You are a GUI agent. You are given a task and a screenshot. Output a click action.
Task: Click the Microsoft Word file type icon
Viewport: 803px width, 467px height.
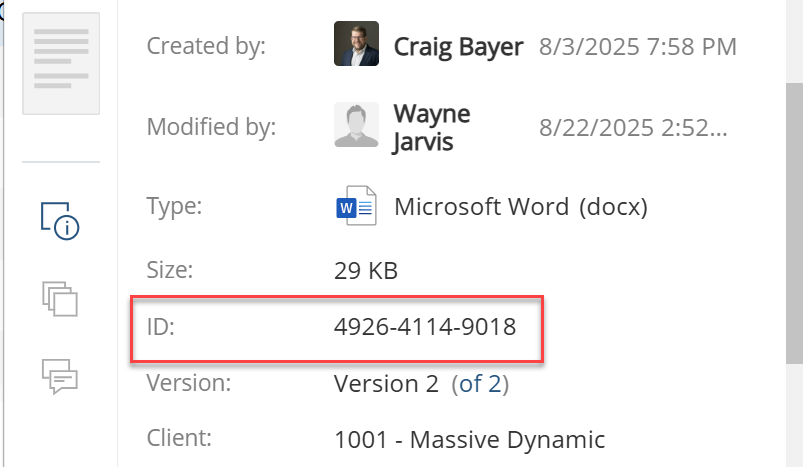pos(356,207)
